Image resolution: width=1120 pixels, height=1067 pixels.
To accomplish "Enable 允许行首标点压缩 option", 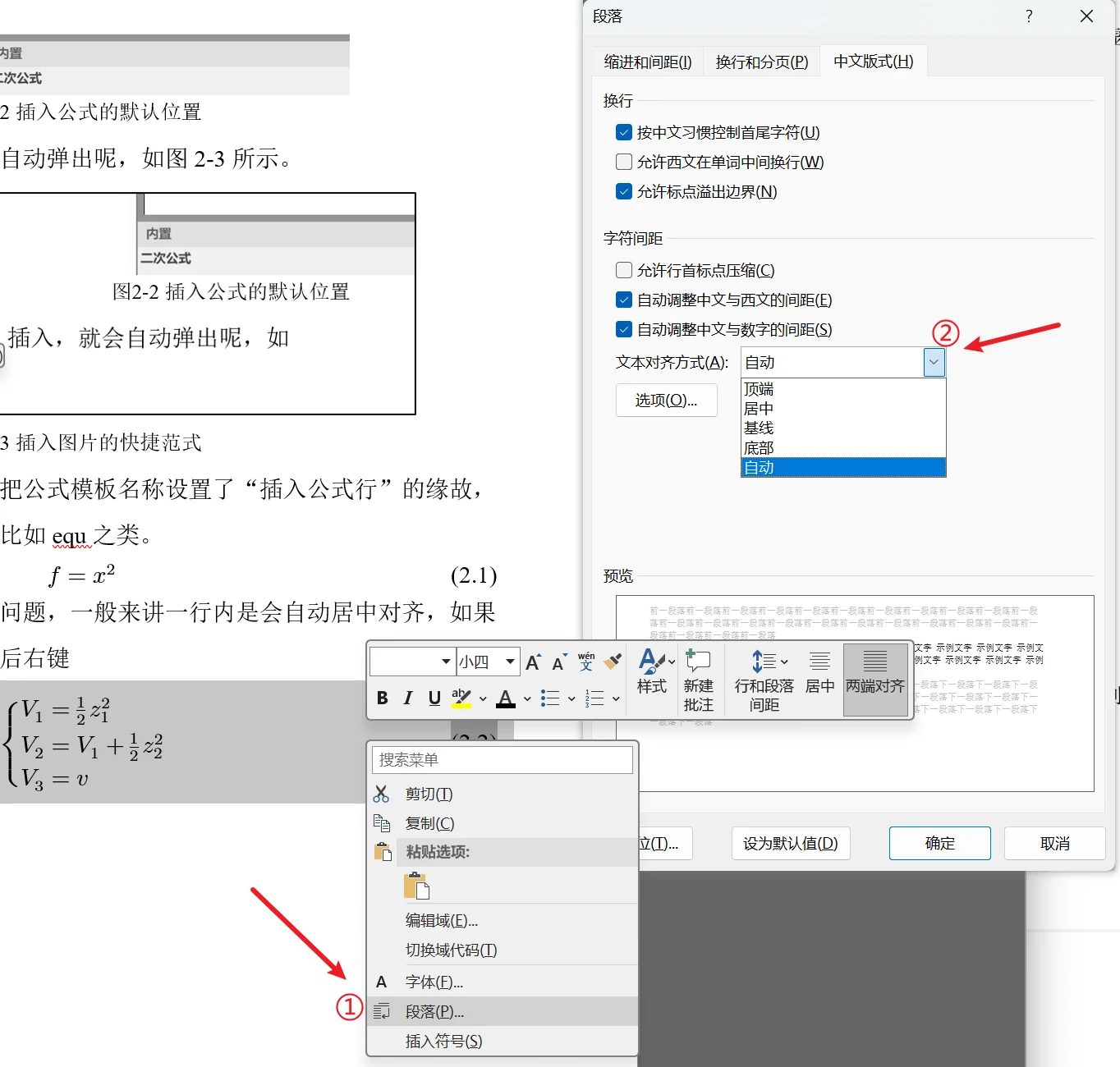I will pyautogui.click(x=623, y=270).
